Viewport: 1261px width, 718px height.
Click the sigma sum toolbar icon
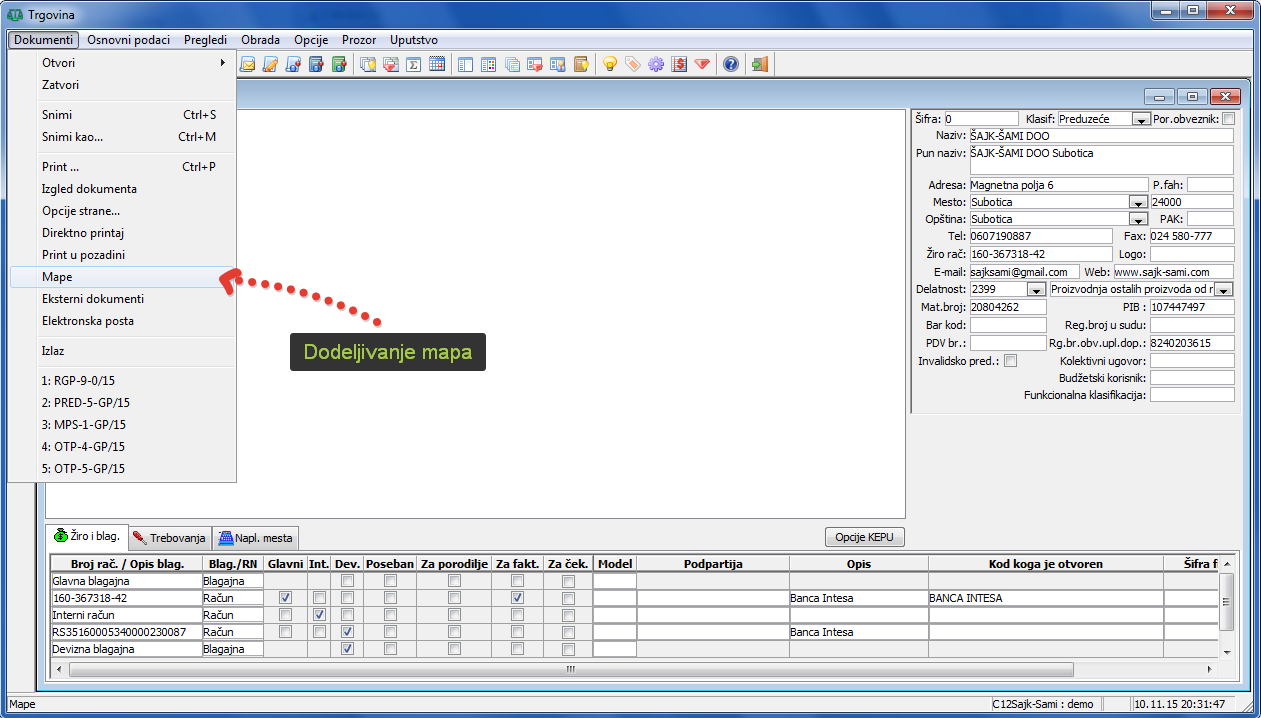[412, 64]
